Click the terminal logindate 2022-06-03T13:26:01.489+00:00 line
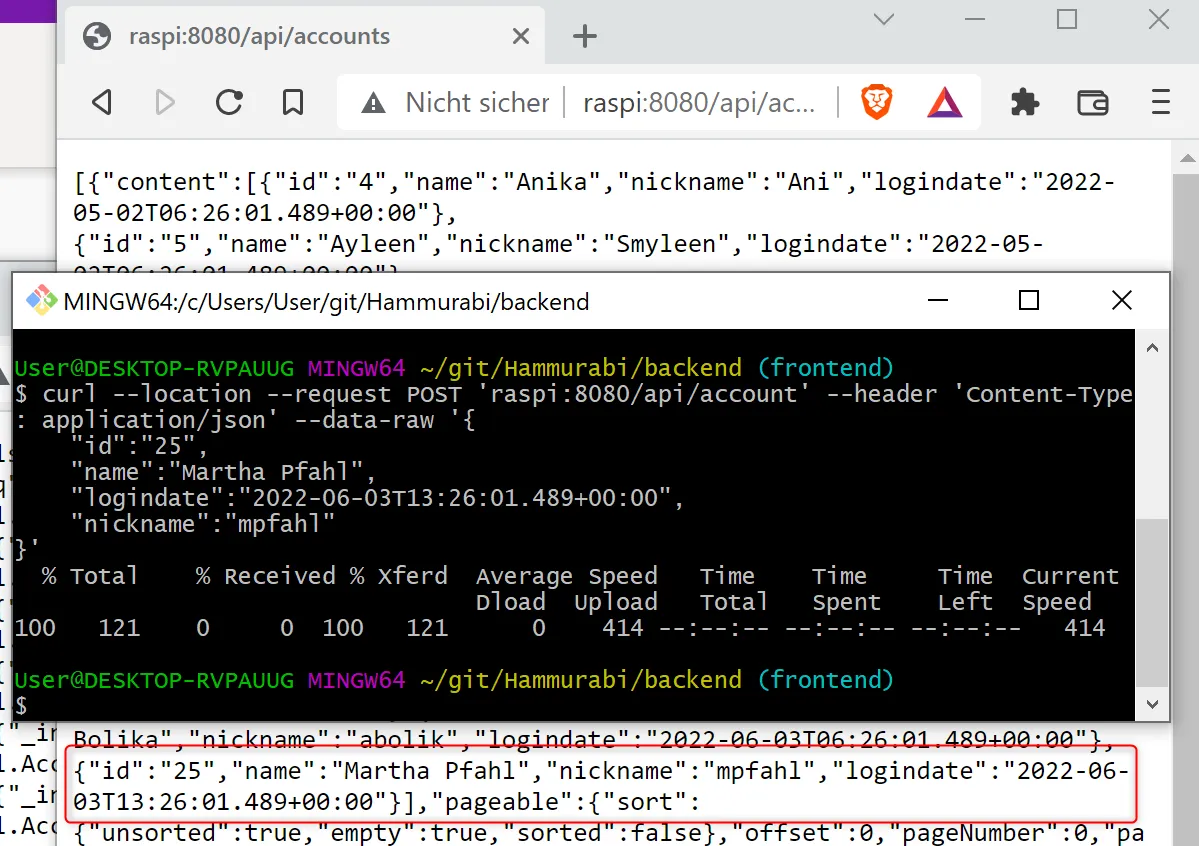This screenshot has height=846, width=1199. pos(377,498)
